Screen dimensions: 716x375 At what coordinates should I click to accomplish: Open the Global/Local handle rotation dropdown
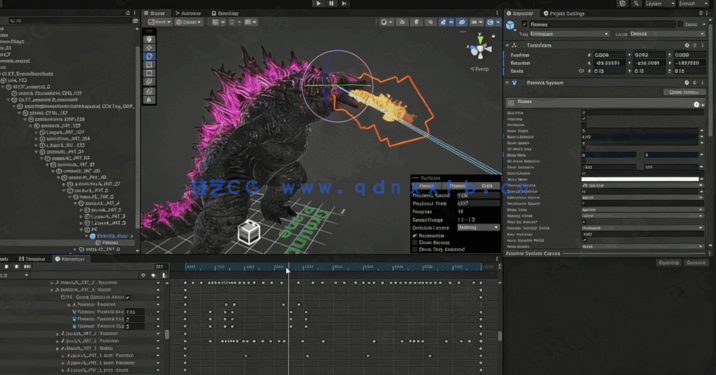(x=189, y=22)
